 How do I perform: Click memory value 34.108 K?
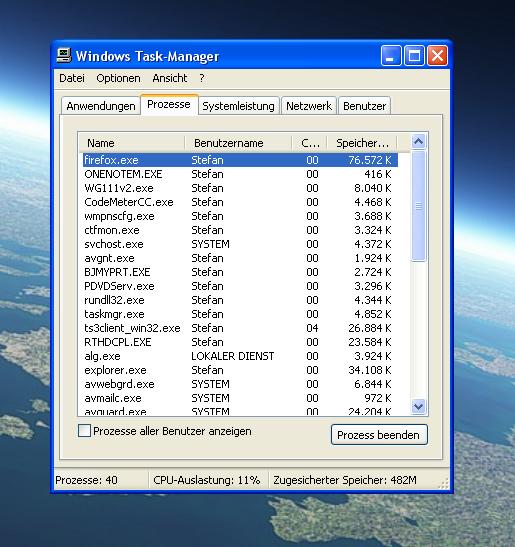(370, 370)
